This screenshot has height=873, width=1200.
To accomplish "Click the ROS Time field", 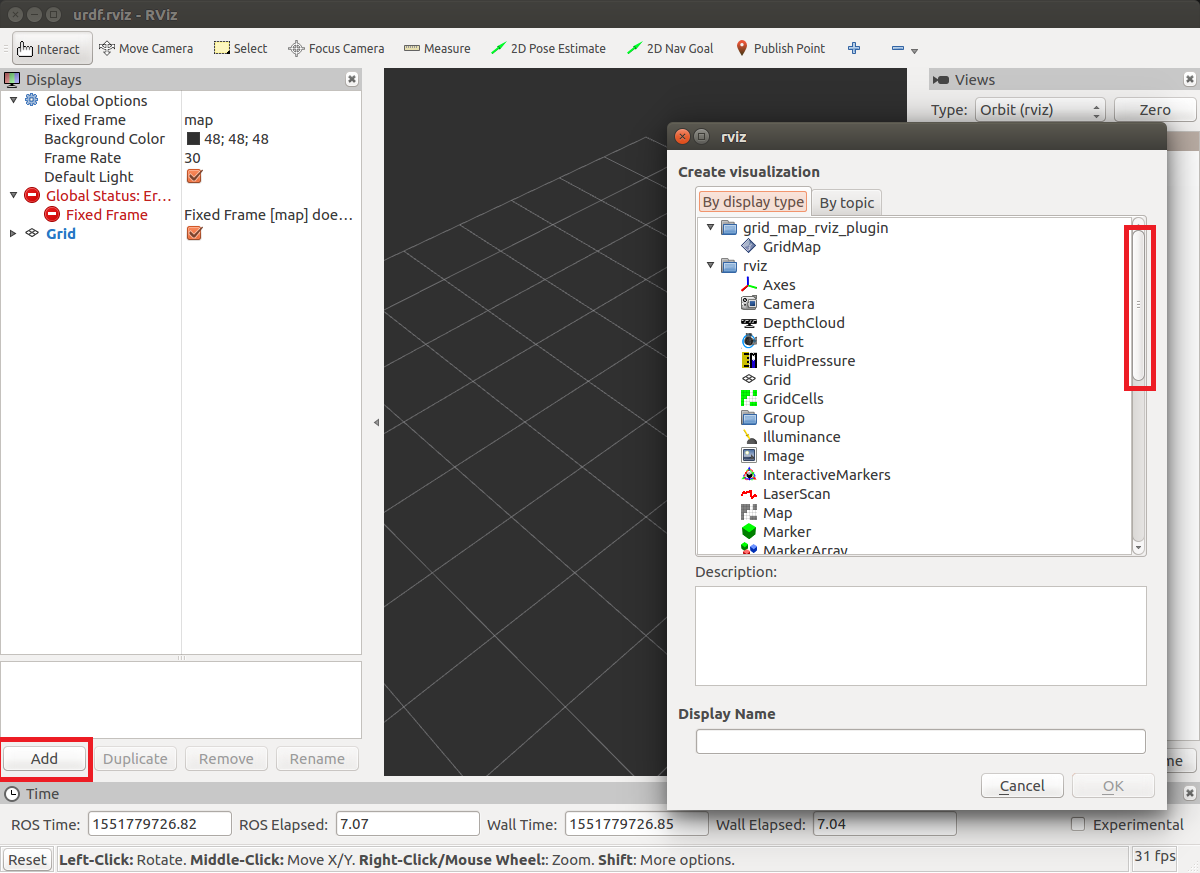I will [160, 825].
